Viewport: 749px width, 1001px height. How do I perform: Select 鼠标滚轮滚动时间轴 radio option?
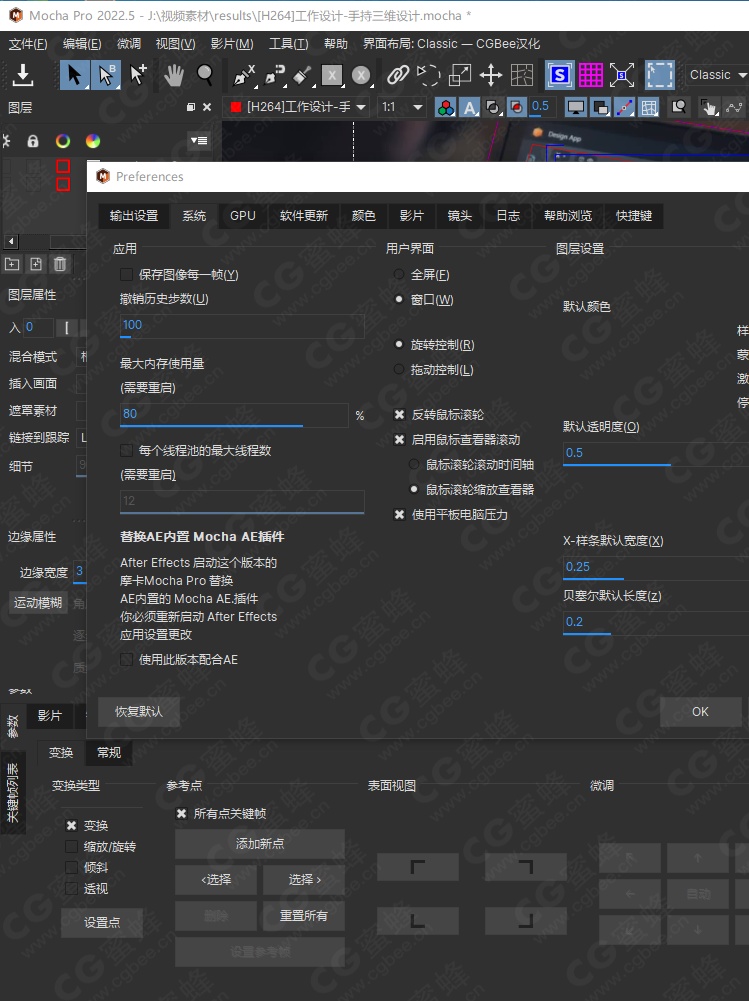[x=414, y=465]
